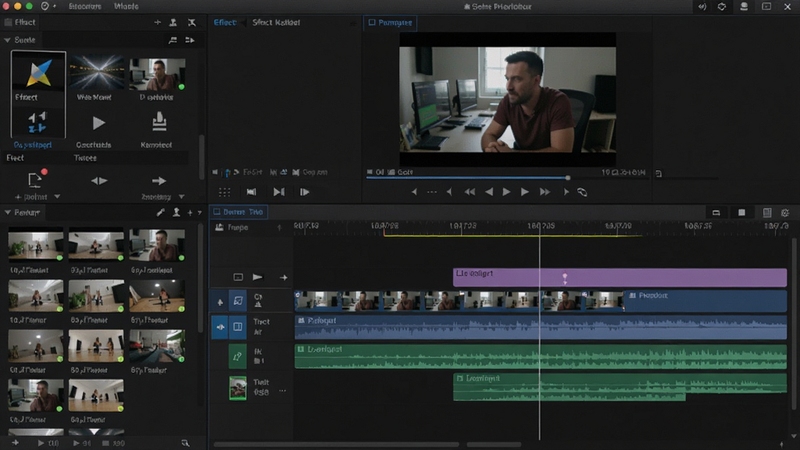Click the grid dots icon in effect controls
The width and height of the screenshot is (800, 450).
pyautogui.click(x=224, y=192)
